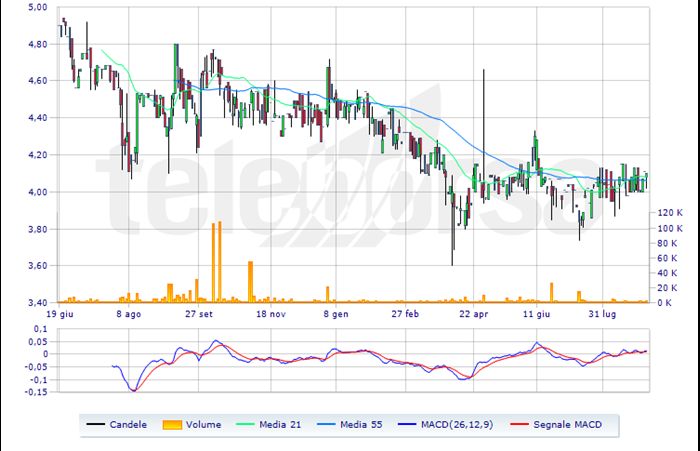This screenshot has width=700, height=451.
Task: Click the black Candele line swatch
Action: pyautogui.click(x=96, y=424)
